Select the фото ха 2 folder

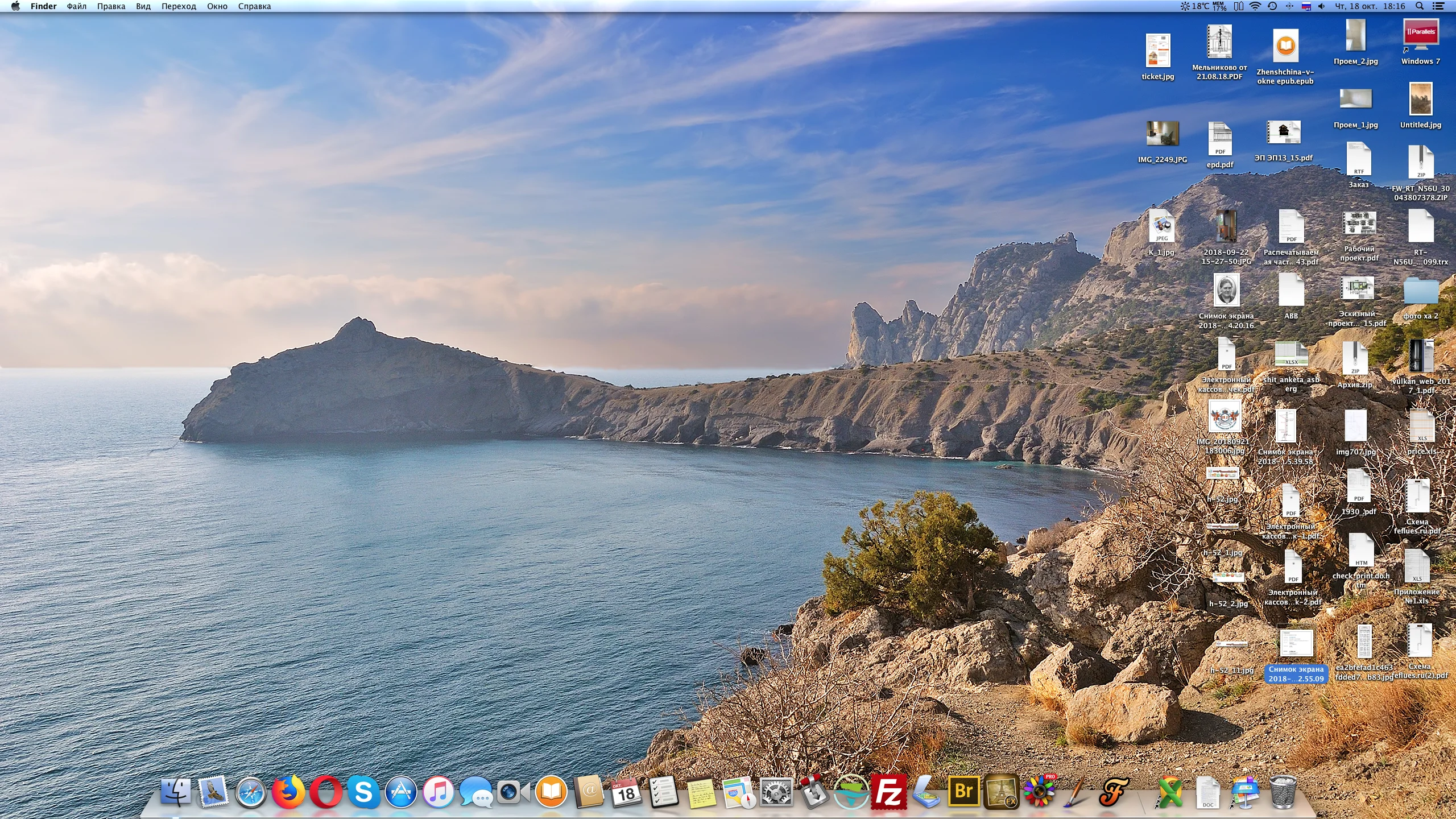(1420, 291)
